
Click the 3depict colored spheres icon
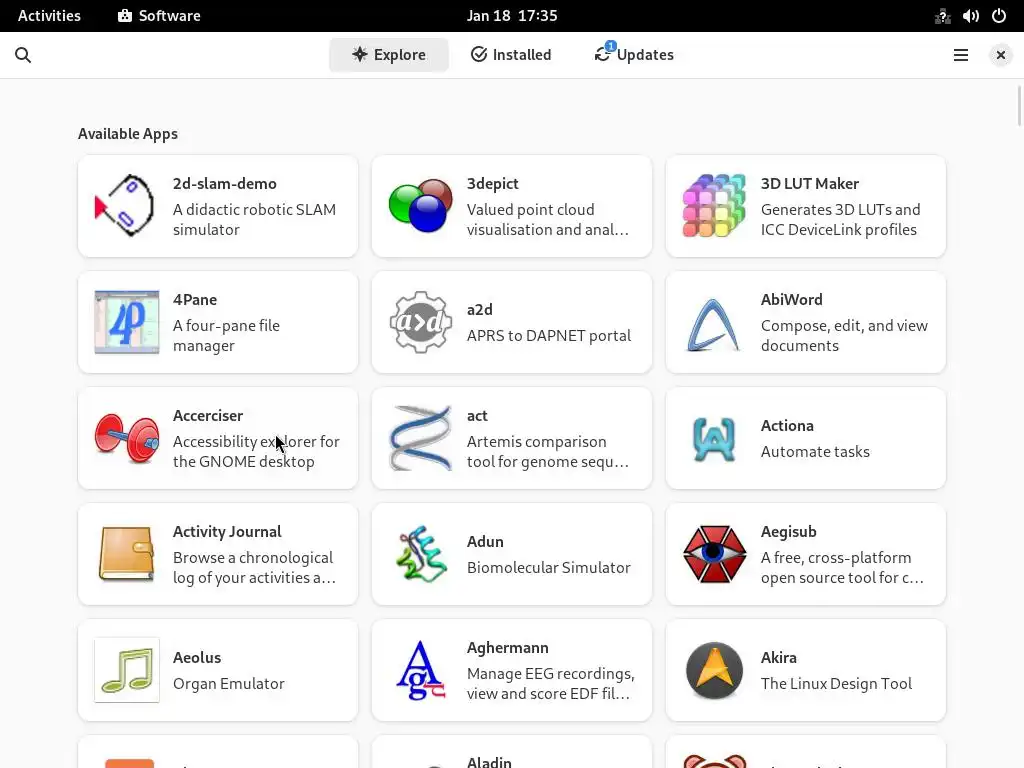point(421,206)
